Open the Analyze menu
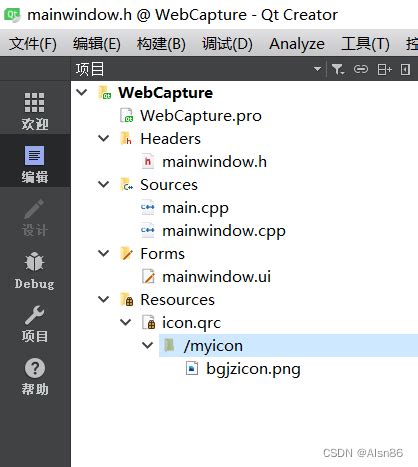The image size is (418, 467). pos(297,44)
